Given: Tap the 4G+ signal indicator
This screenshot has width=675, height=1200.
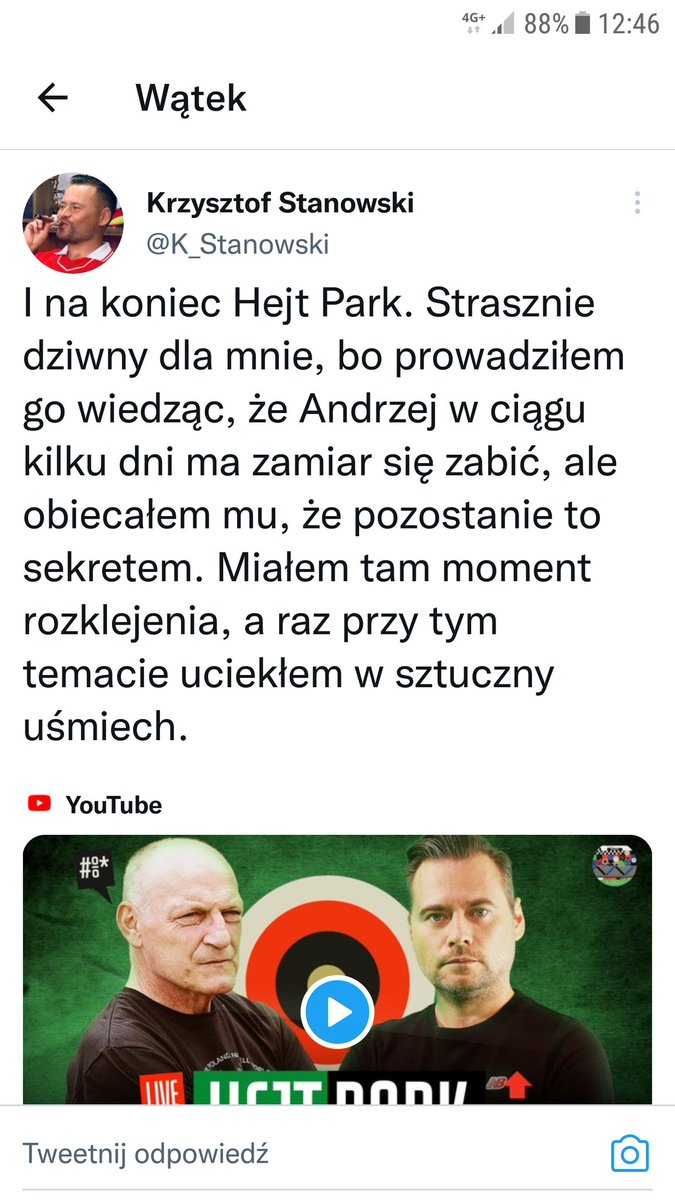Looking at the screenshot, I should 472,23.
